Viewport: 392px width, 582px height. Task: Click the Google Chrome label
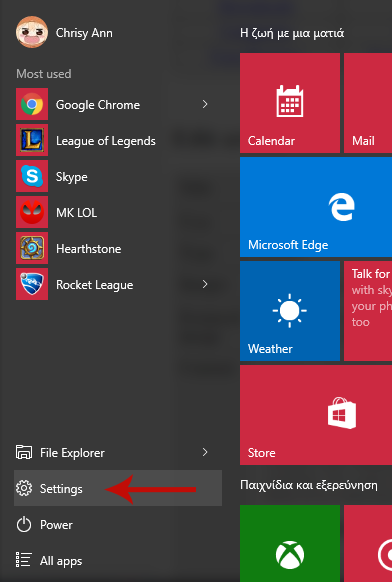[98, 105]
